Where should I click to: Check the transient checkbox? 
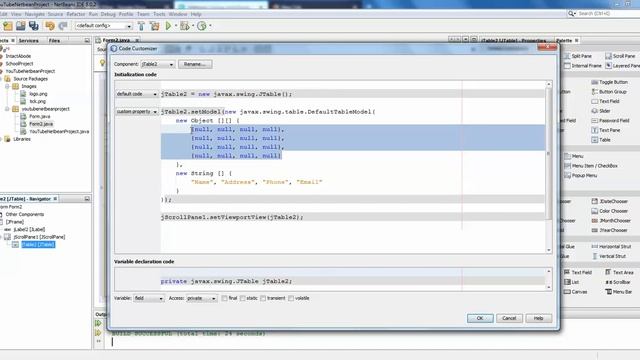pos(263,298)
